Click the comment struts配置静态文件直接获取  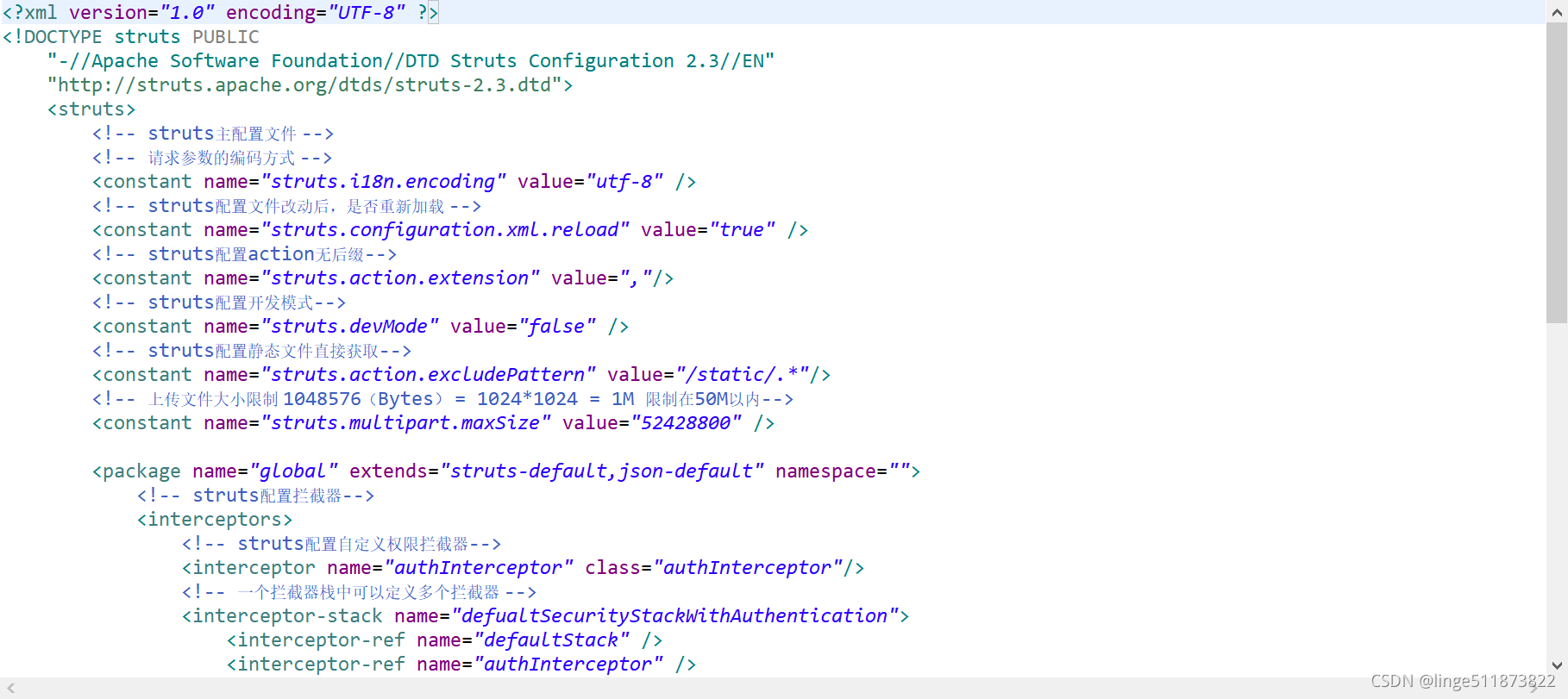[251, 351]
